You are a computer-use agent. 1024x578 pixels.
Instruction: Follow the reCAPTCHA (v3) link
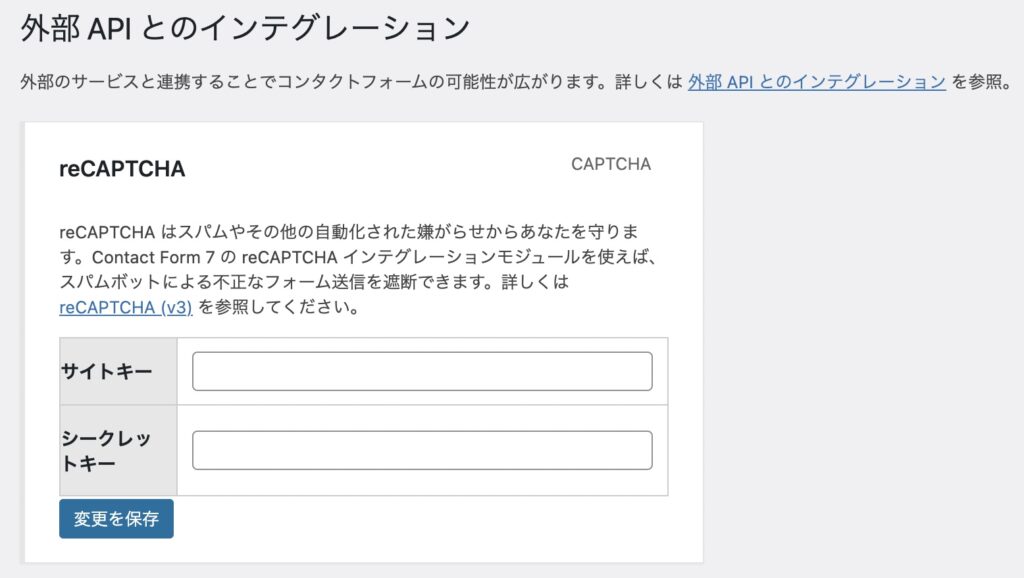126,307
